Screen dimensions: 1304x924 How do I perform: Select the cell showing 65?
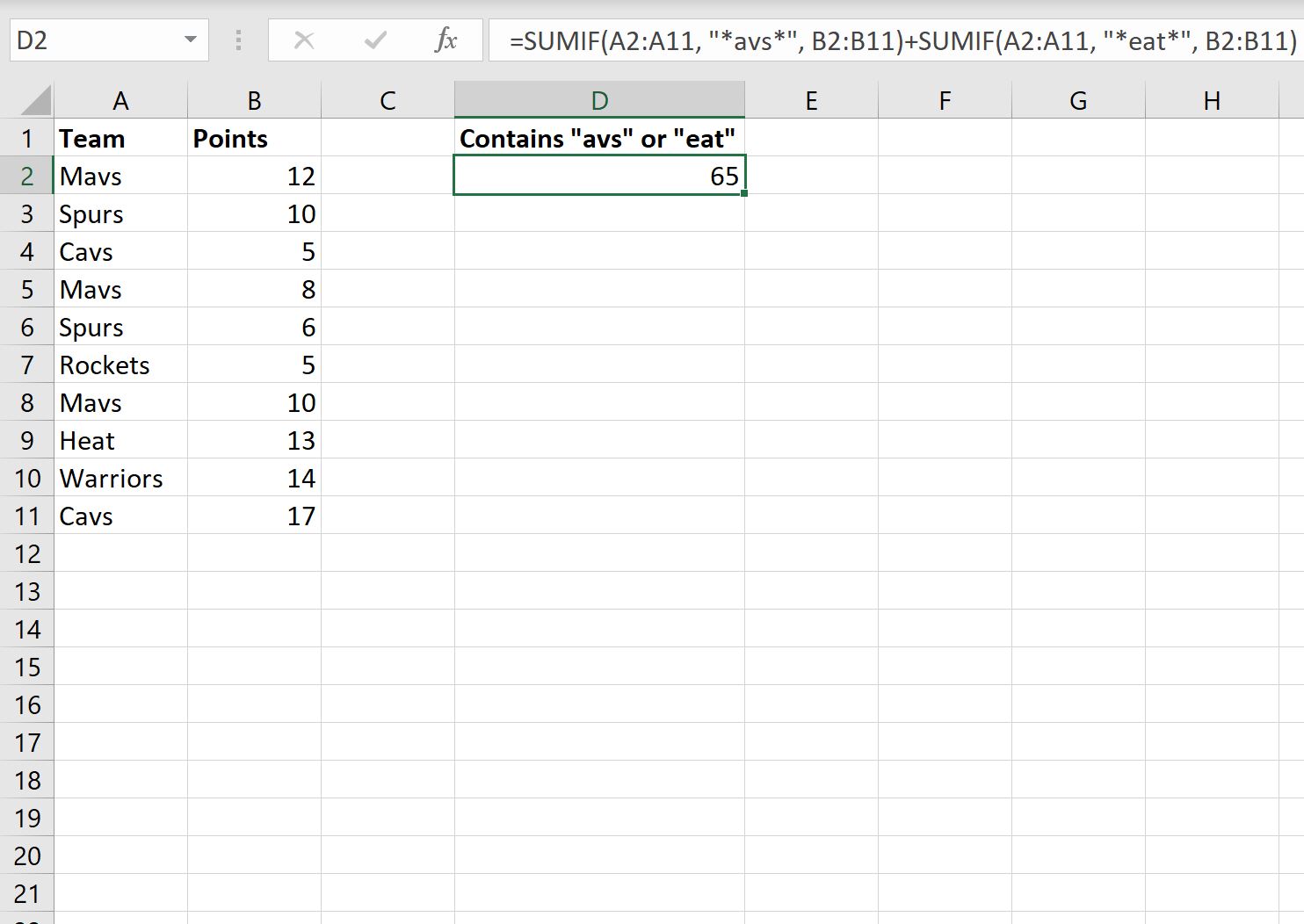pyautogui.click(x=599, y=176)
